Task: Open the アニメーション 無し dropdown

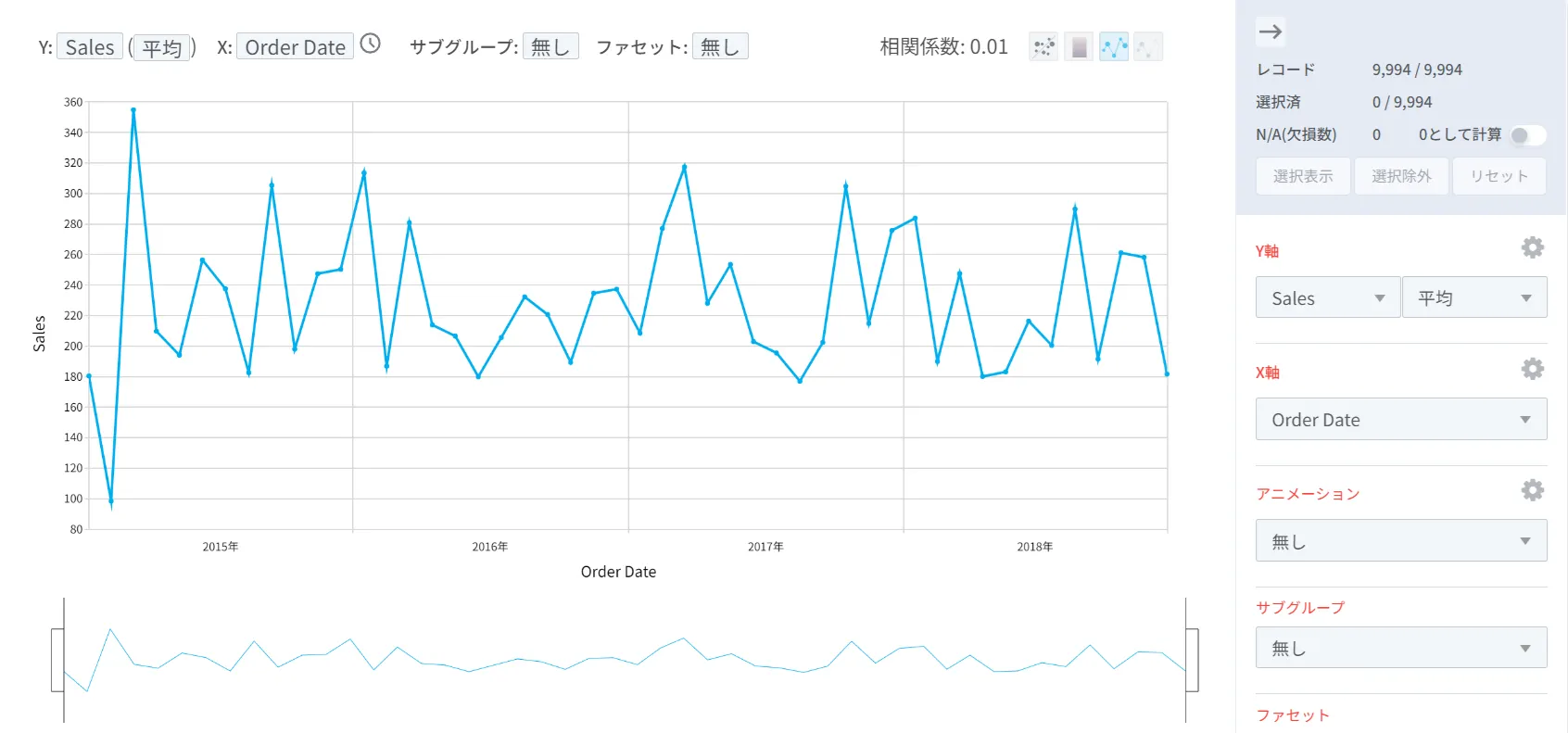Action: pyautogui.click(x=1401, y=540)
